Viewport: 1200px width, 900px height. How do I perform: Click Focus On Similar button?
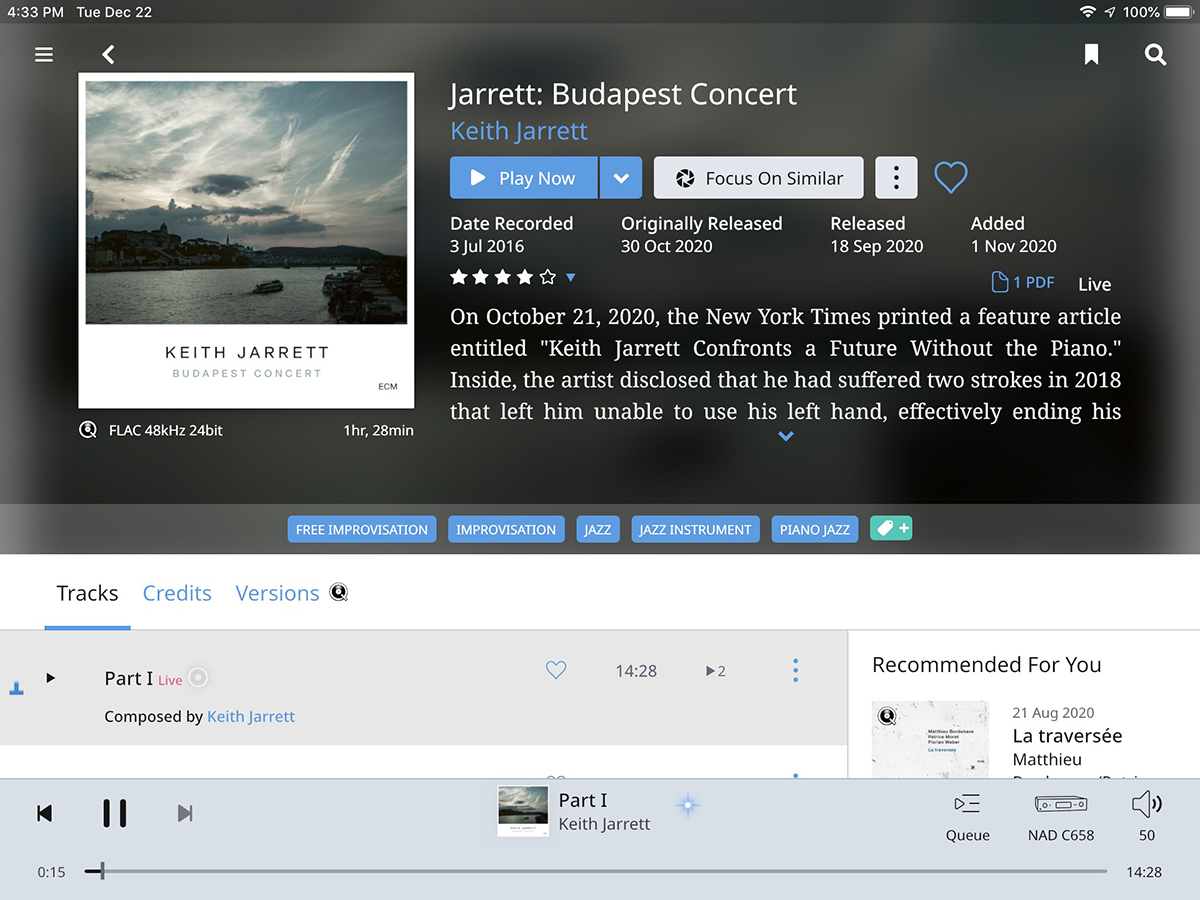point(758,178)
